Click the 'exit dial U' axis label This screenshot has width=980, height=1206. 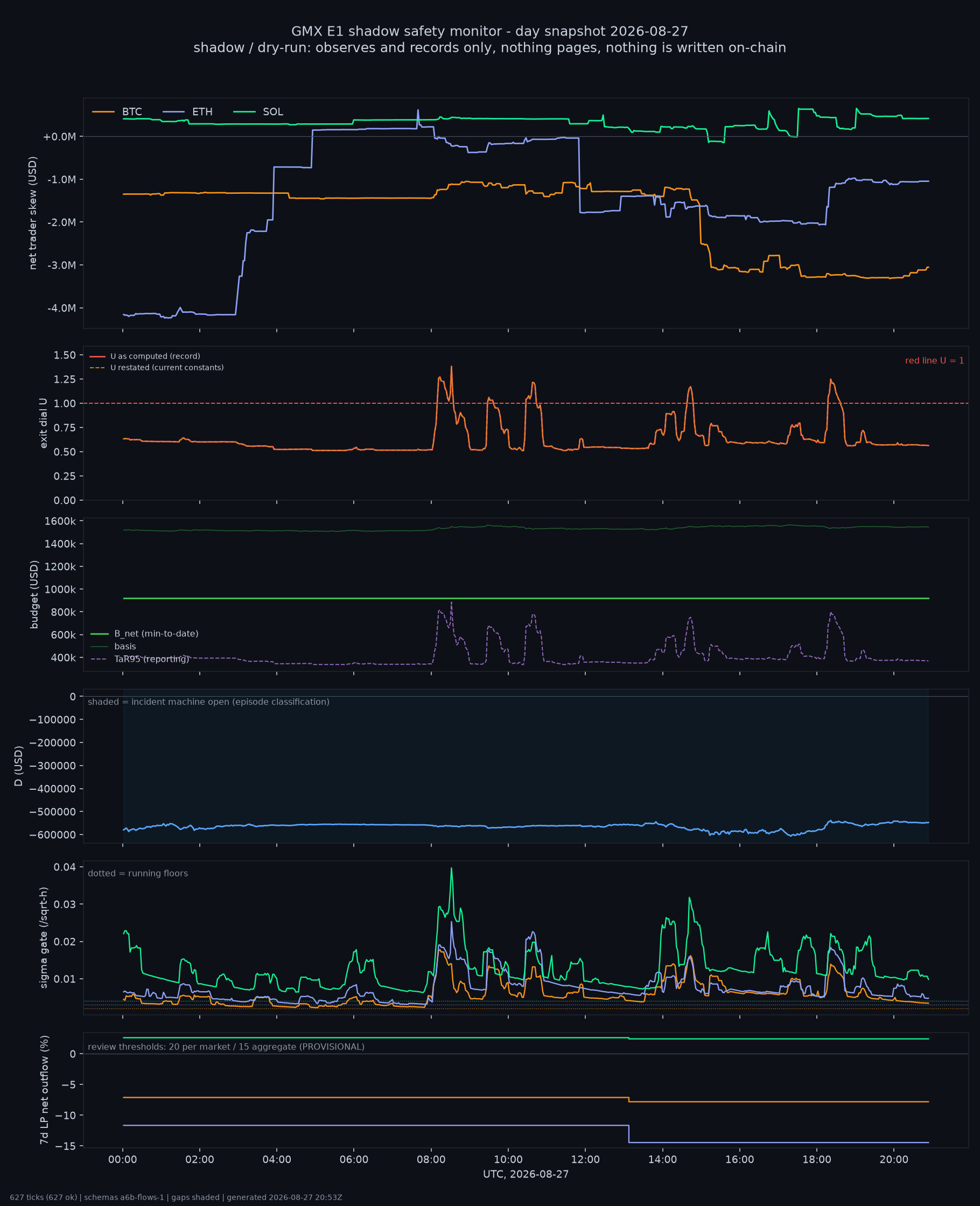click(44, 423)
